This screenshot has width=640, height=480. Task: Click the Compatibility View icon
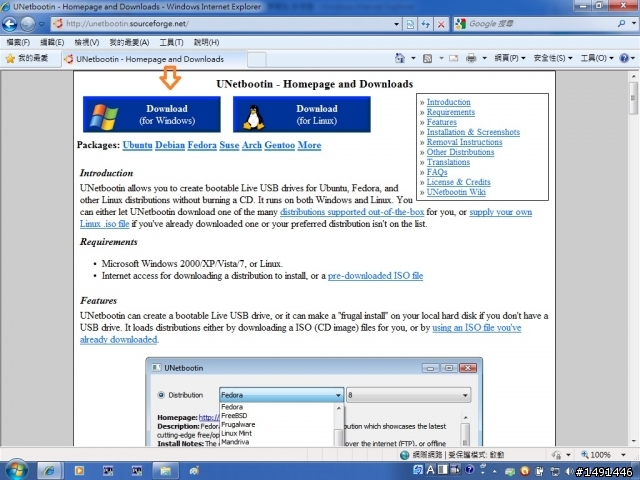[410, 24]
